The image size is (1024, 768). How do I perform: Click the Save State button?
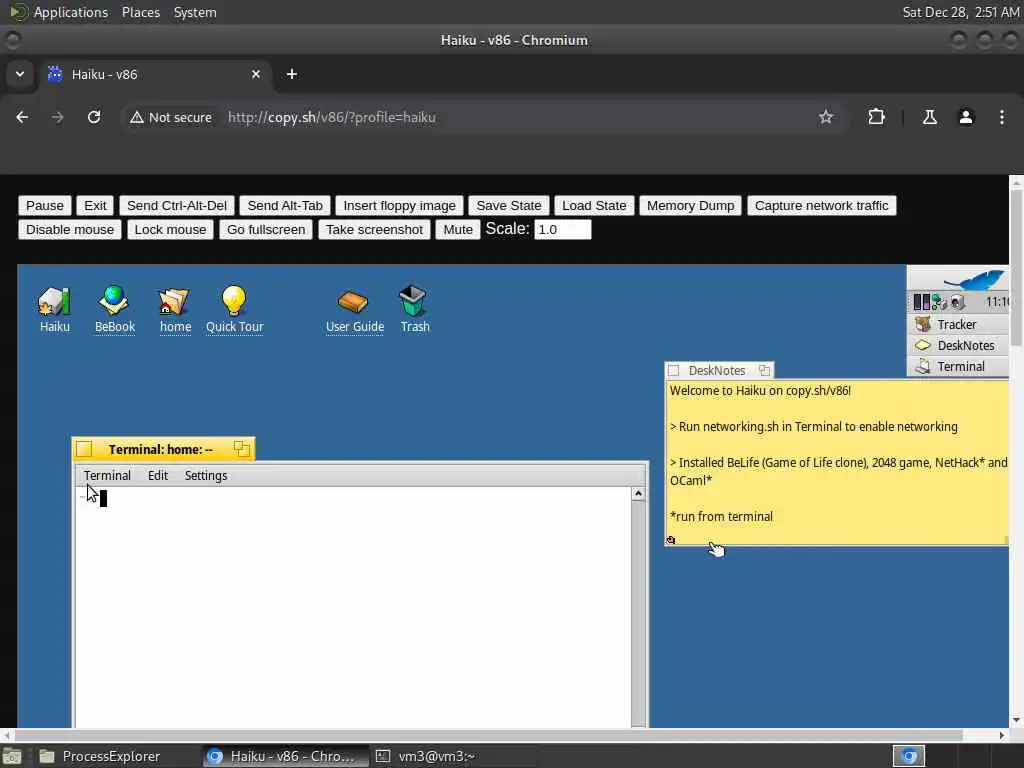pyautogui.click(x=509, y=206)
